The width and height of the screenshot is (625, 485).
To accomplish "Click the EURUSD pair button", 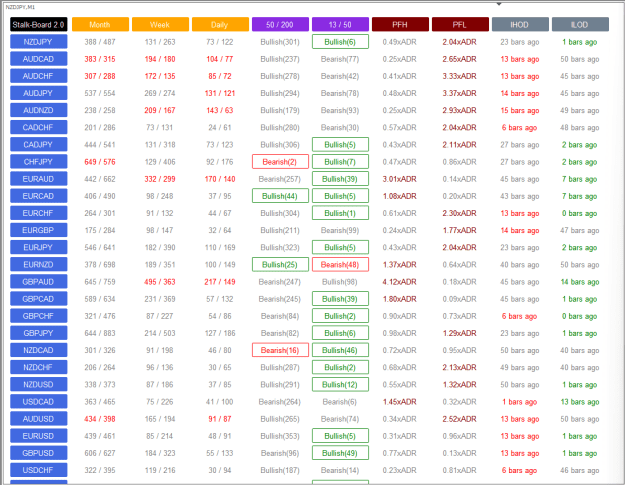I will click(39, 436).
